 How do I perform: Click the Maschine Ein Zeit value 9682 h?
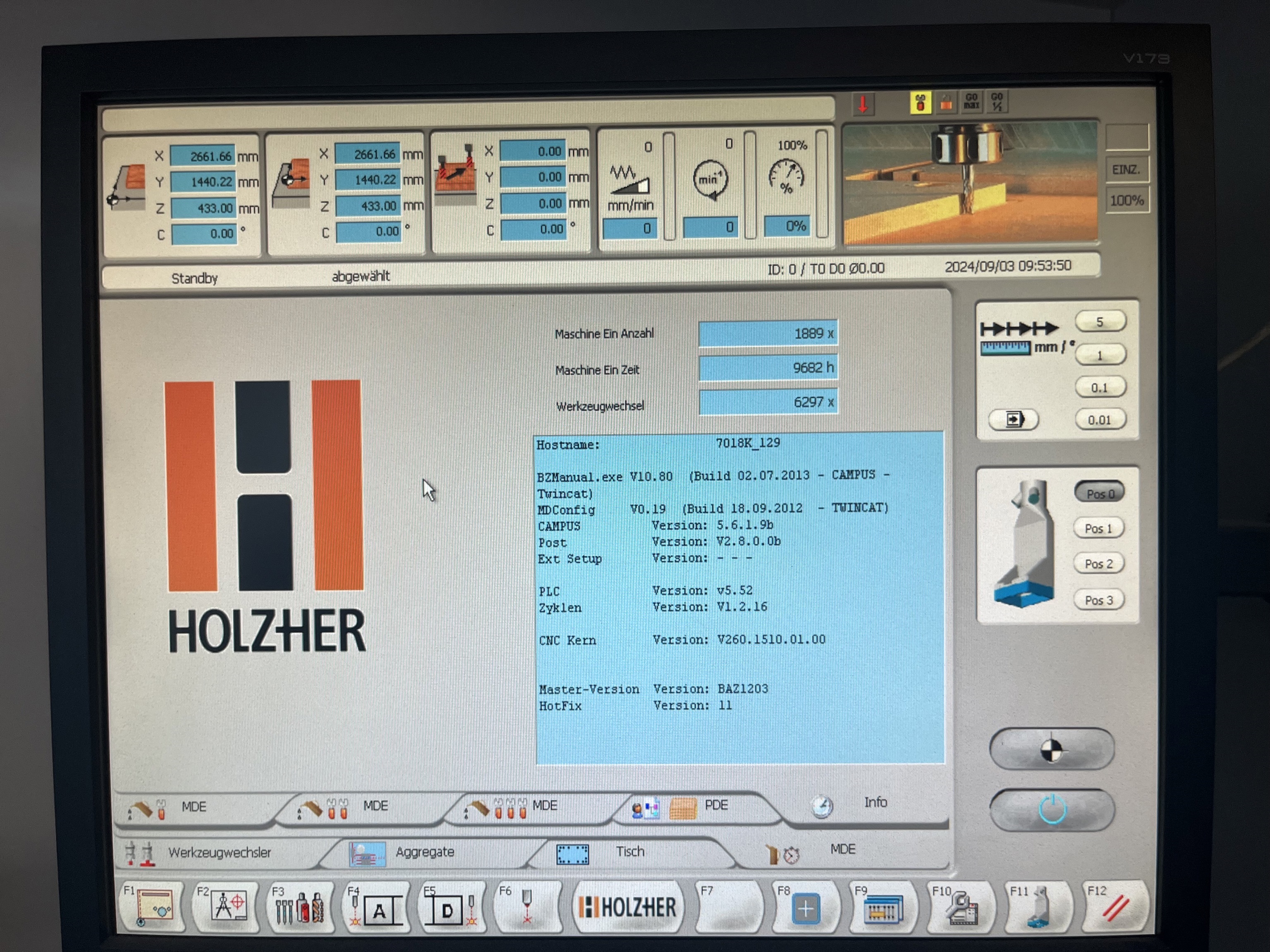(768, 368)
